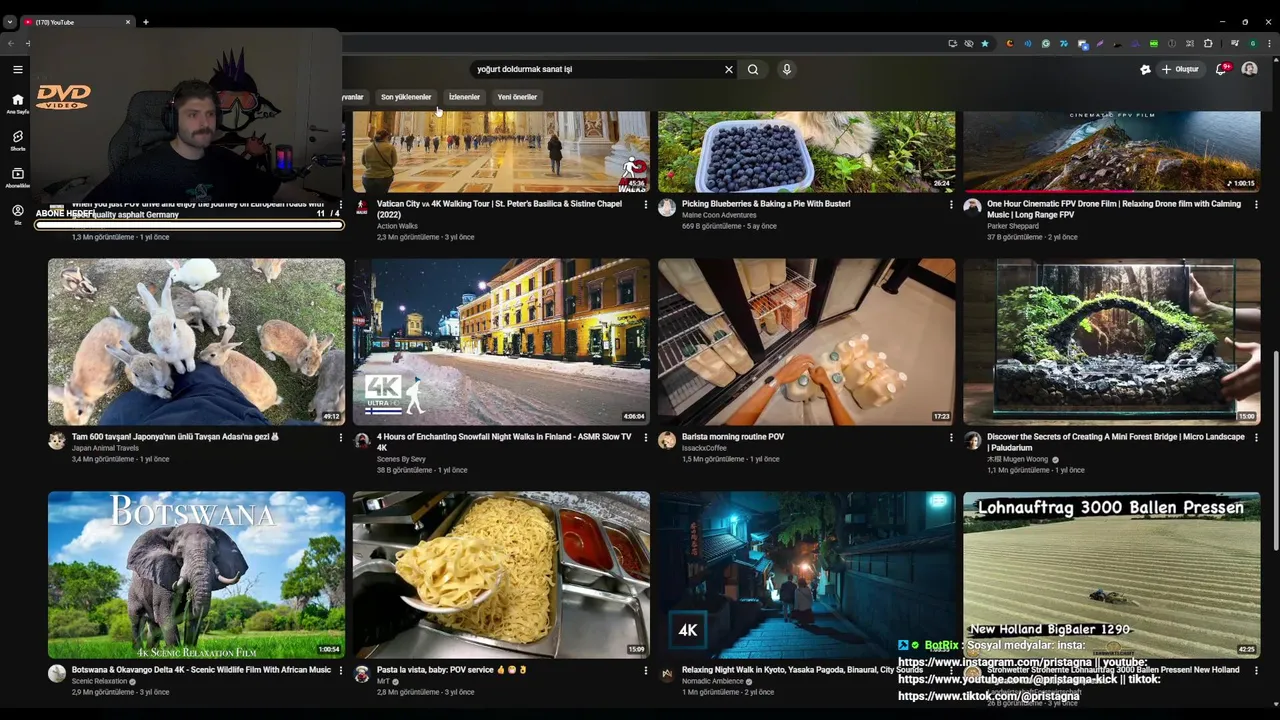Open Parker Sheppard channel avatar
This screenshot has height=720, width=1280.
click(x=972, y=208)
